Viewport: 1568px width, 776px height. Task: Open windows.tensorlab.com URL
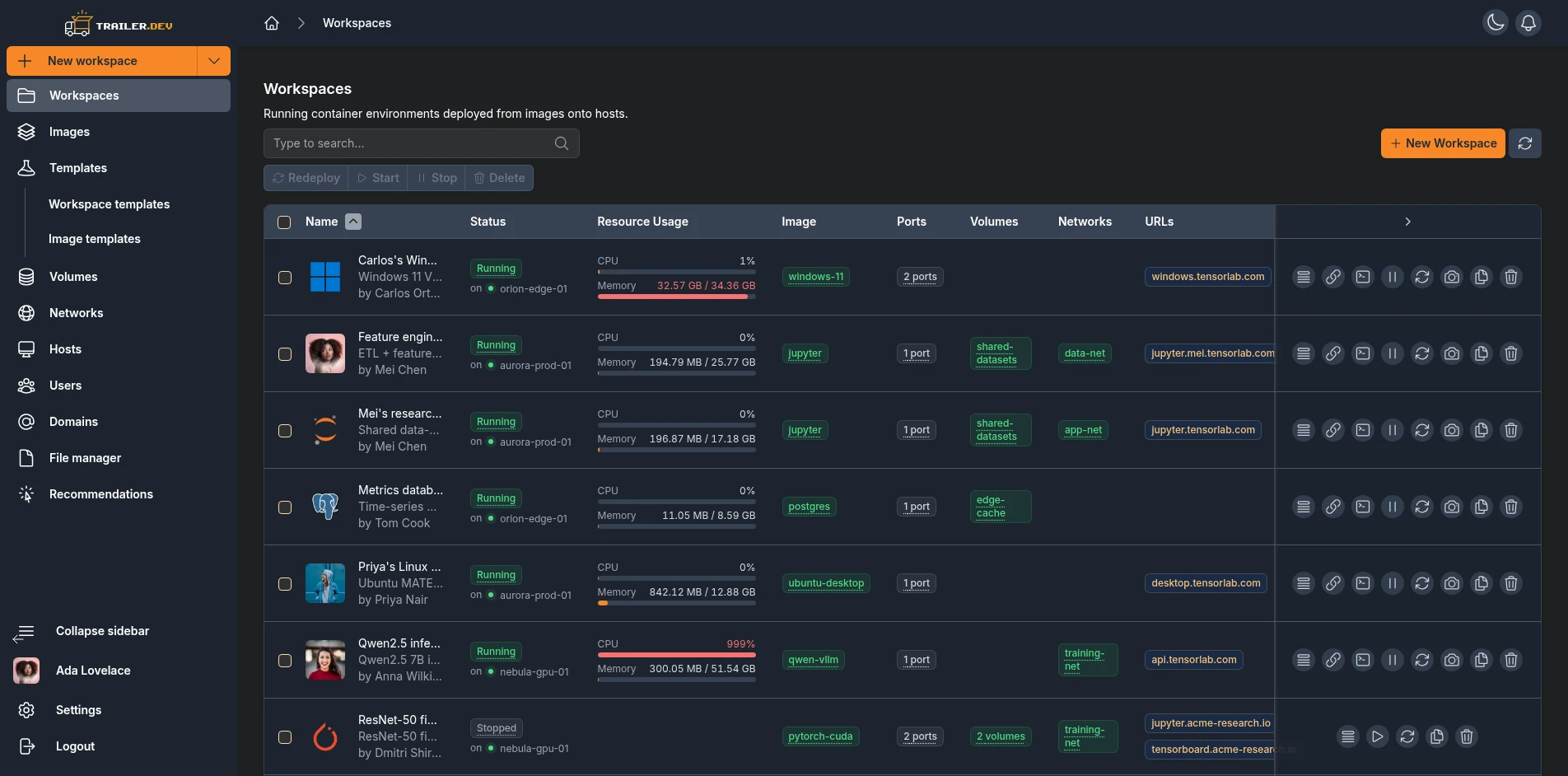(1207, 277)
